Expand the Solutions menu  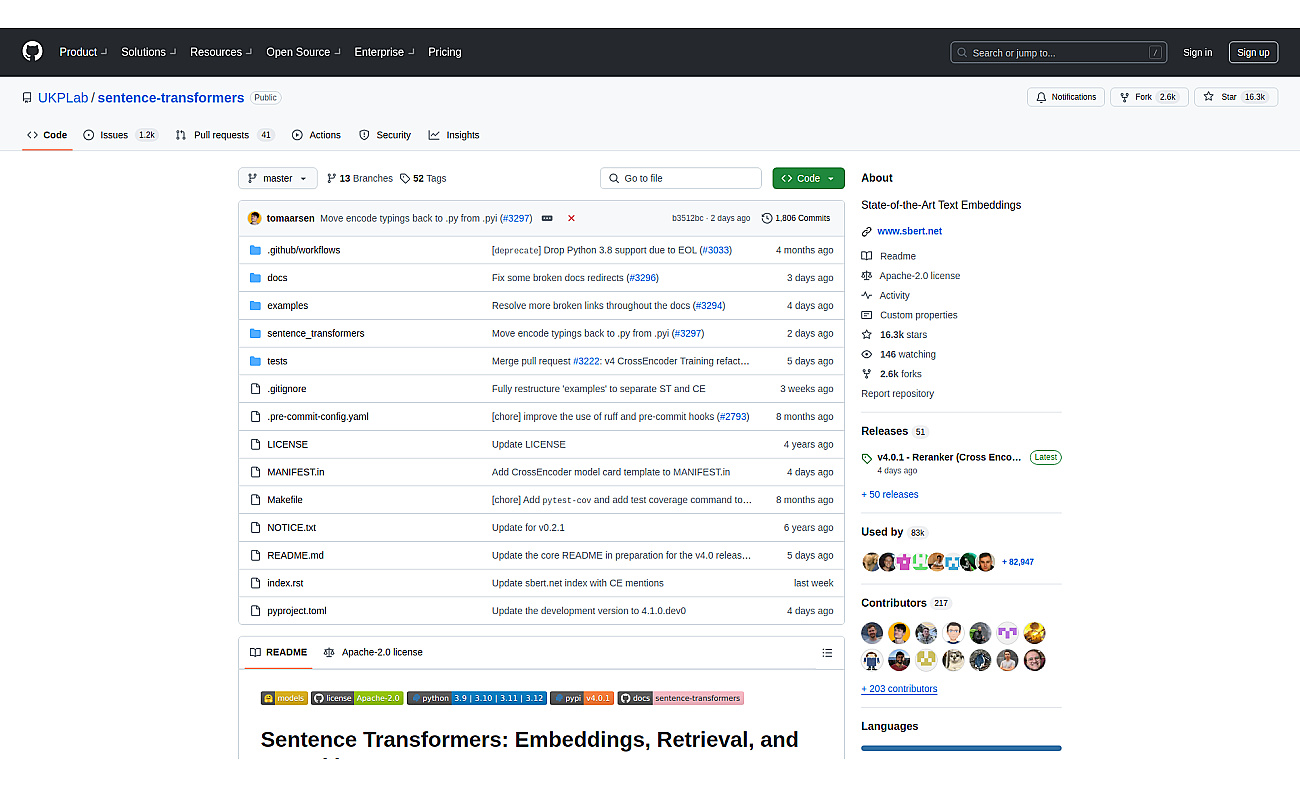pos(148,52)
